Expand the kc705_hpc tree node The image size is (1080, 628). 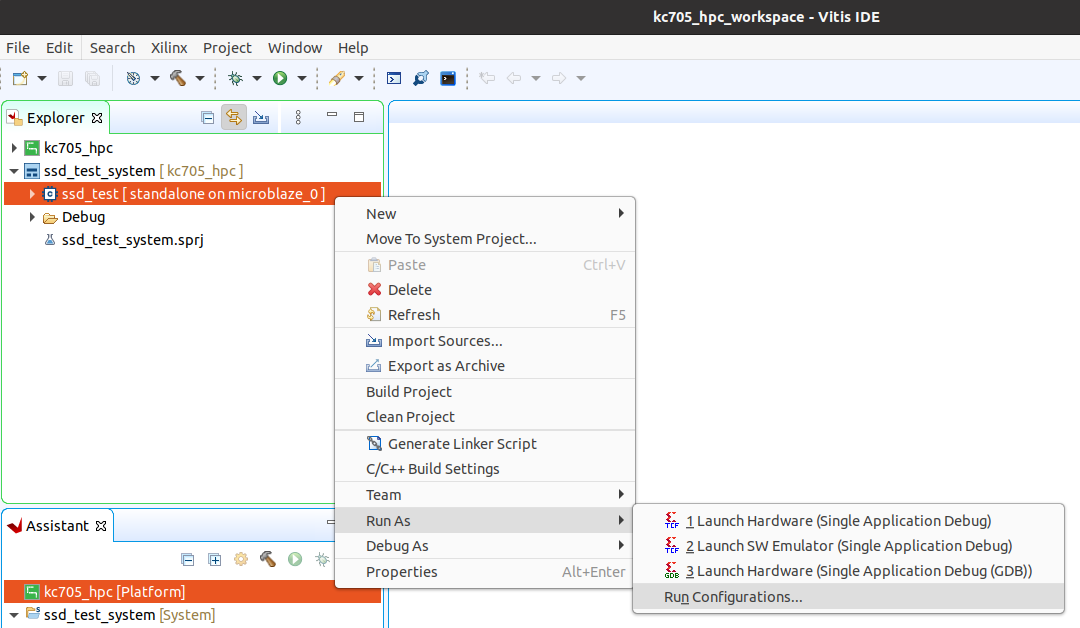pos(14,148)
